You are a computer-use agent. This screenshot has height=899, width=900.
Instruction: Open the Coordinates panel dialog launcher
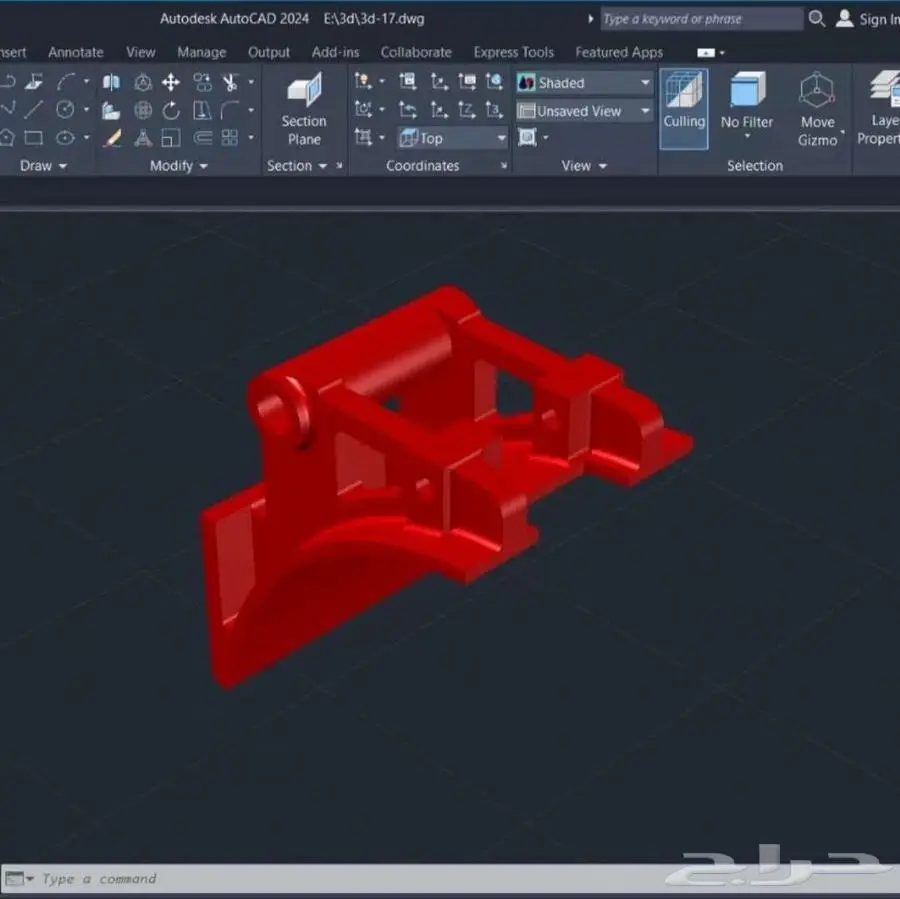tap(503, 166)
